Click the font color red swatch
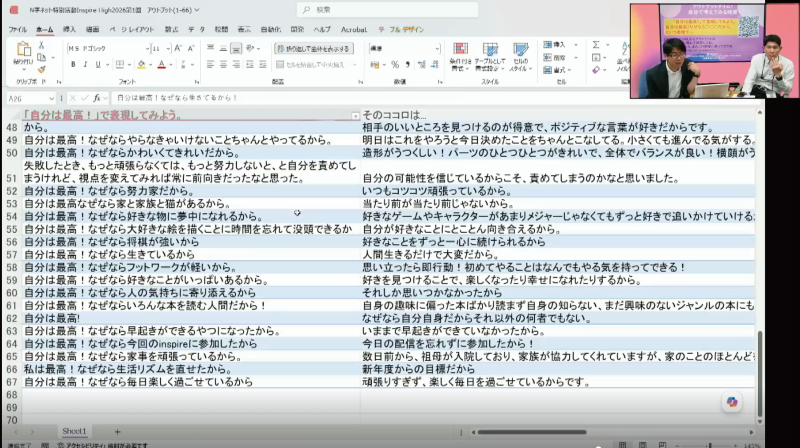The width and height of the screenshot is (800, 448). (x=161, y=65)
